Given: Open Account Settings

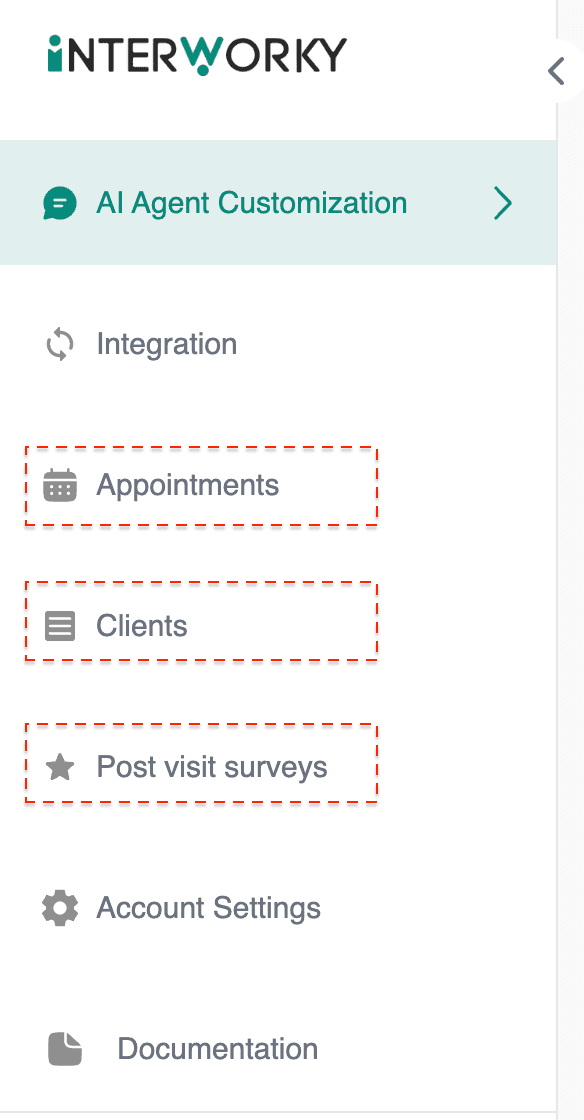Looking at the screenshot, I should 208,909.
